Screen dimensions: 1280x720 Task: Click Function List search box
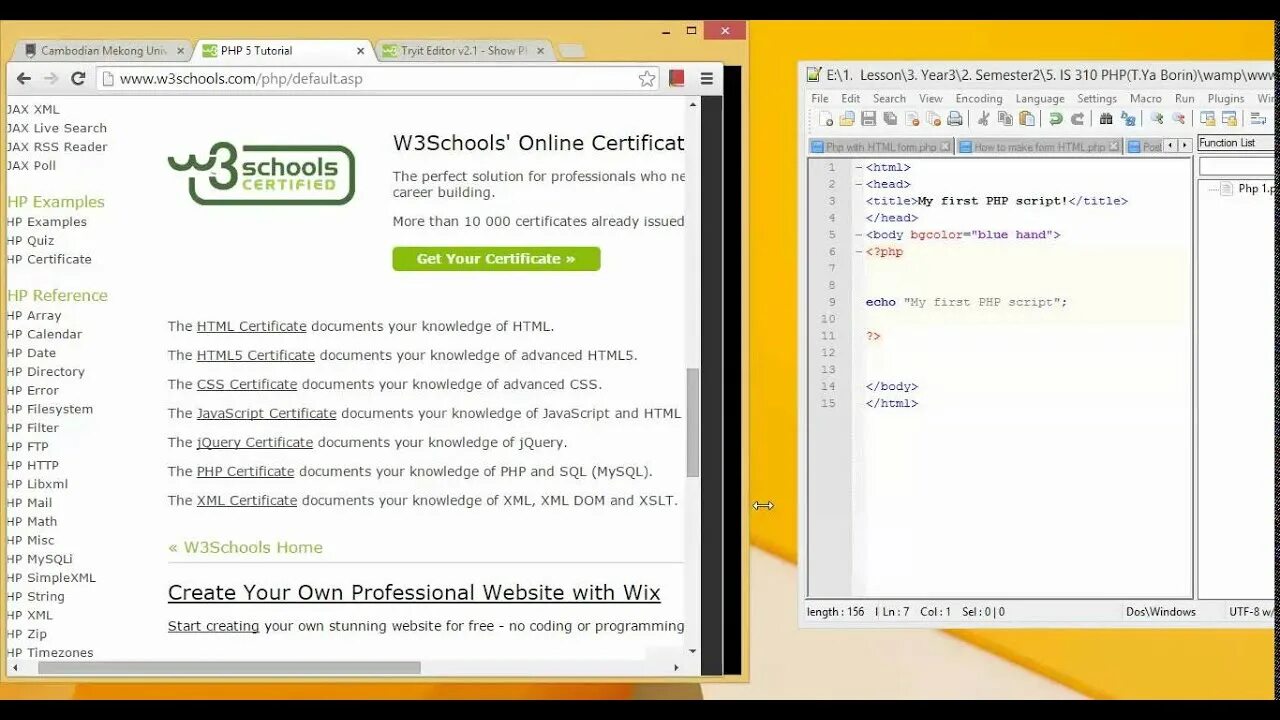click(x=1238, y=166)
